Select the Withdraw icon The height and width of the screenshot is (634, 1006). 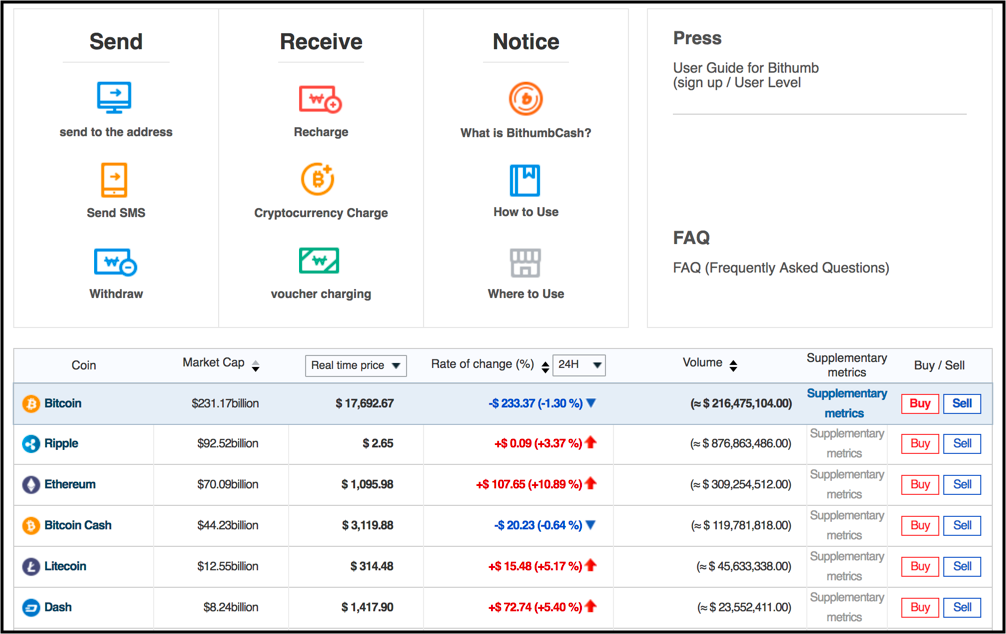(115, 263)
